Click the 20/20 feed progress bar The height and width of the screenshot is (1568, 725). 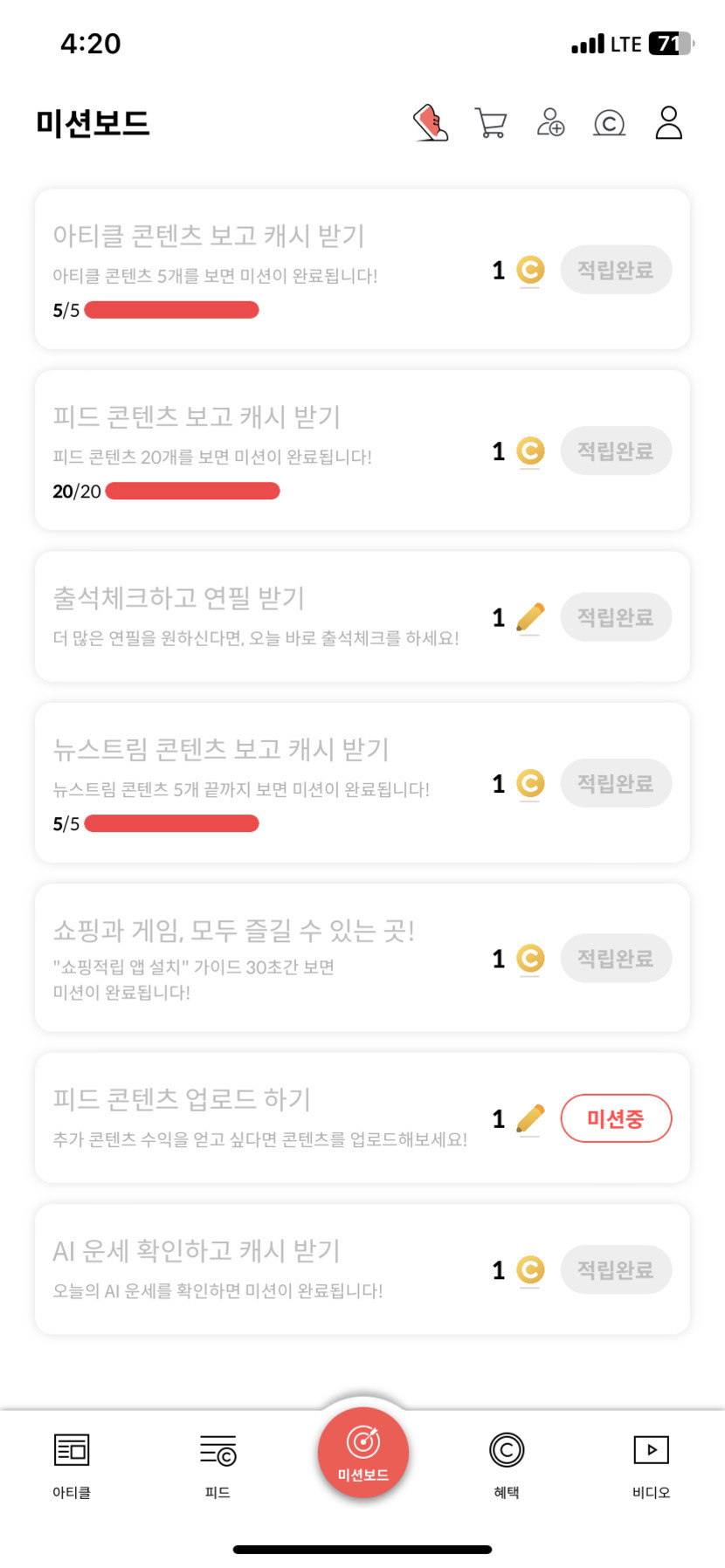pyautogui.click(x=192, y=492)
